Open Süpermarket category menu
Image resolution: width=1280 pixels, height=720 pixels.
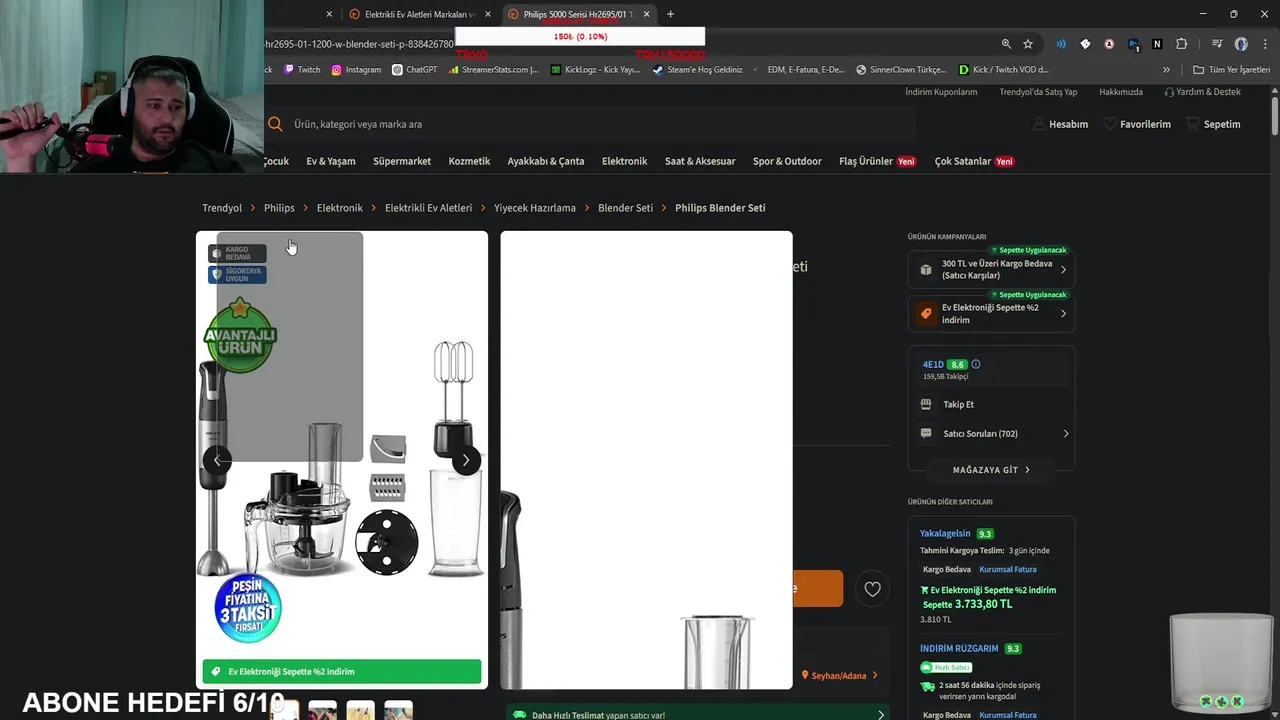pos(402,161)
